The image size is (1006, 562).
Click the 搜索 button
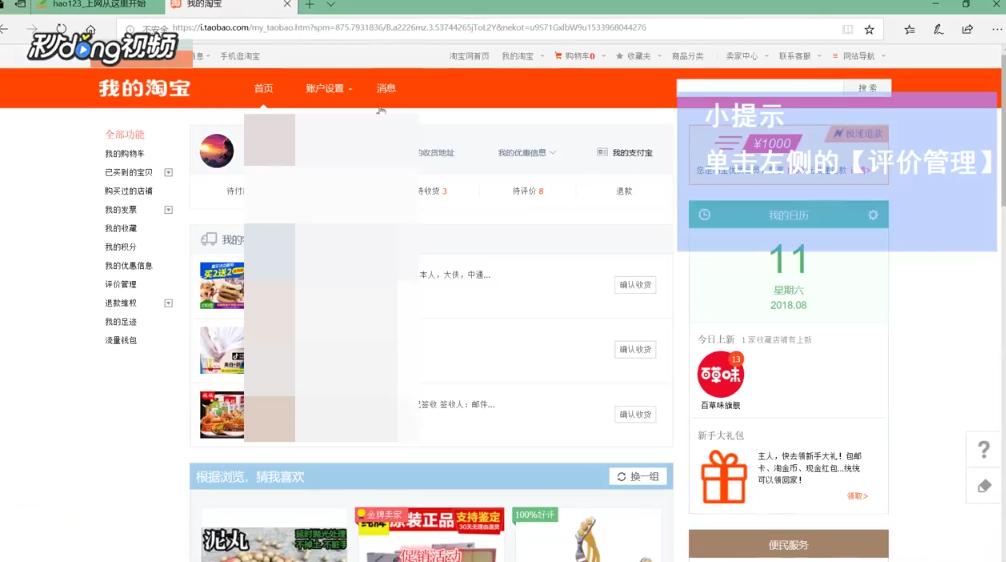[867, 88]
